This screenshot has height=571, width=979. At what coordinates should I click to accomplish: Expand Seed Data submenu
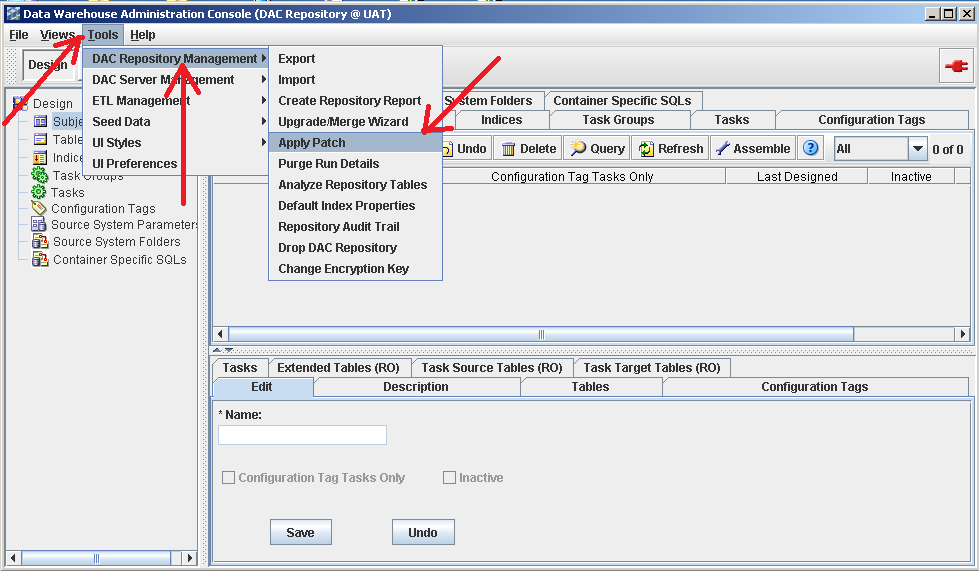pyautogui.click(x=175, y=122)
